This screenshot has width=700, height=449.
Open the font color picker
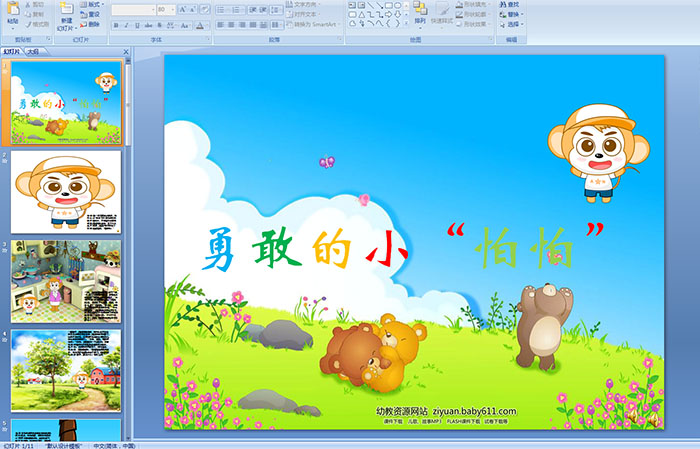point(201,24)
